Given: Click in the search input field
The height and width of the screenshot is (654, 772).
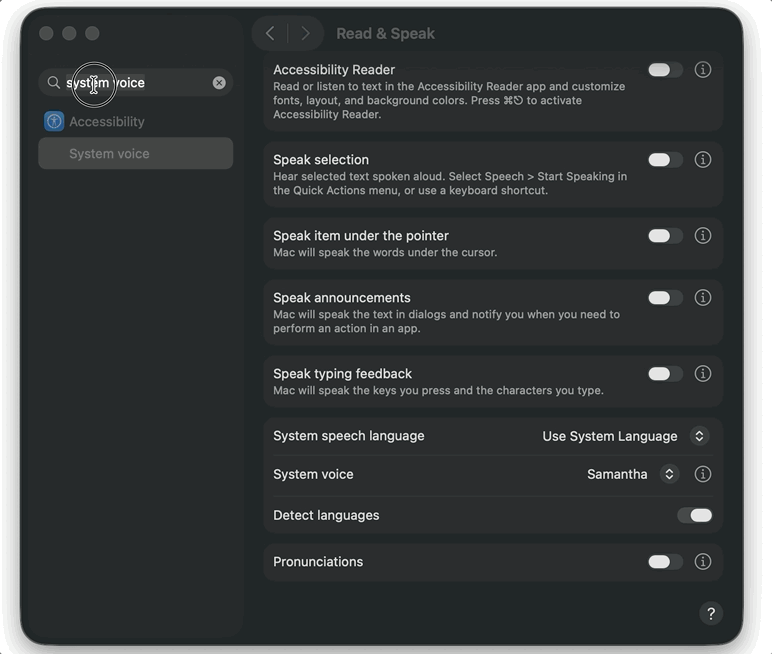Looking at the screenshot, I should click(135, 83).
